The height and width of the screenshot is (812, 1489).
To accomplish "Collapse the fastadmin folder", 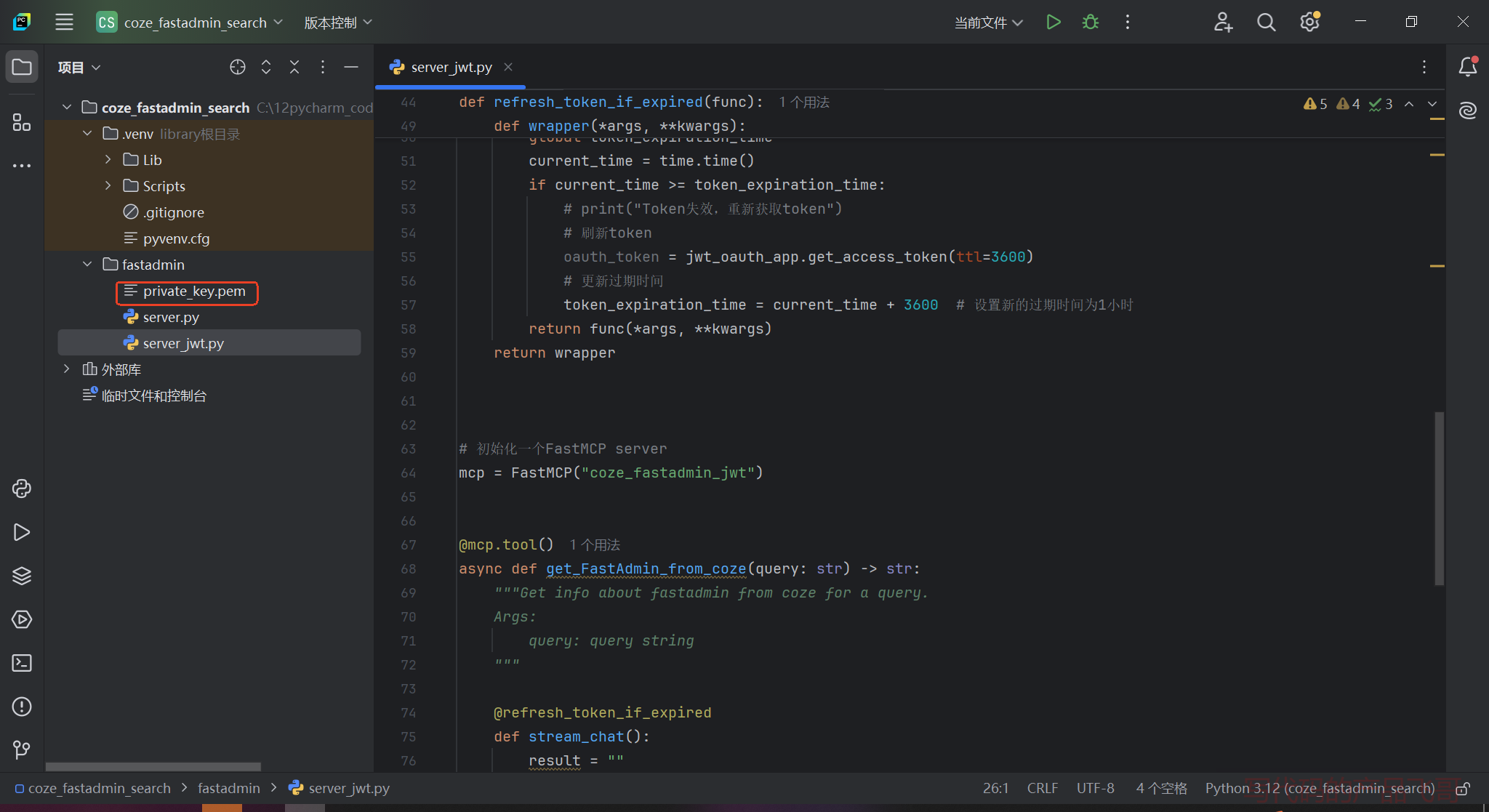I will tap(87, 264).
